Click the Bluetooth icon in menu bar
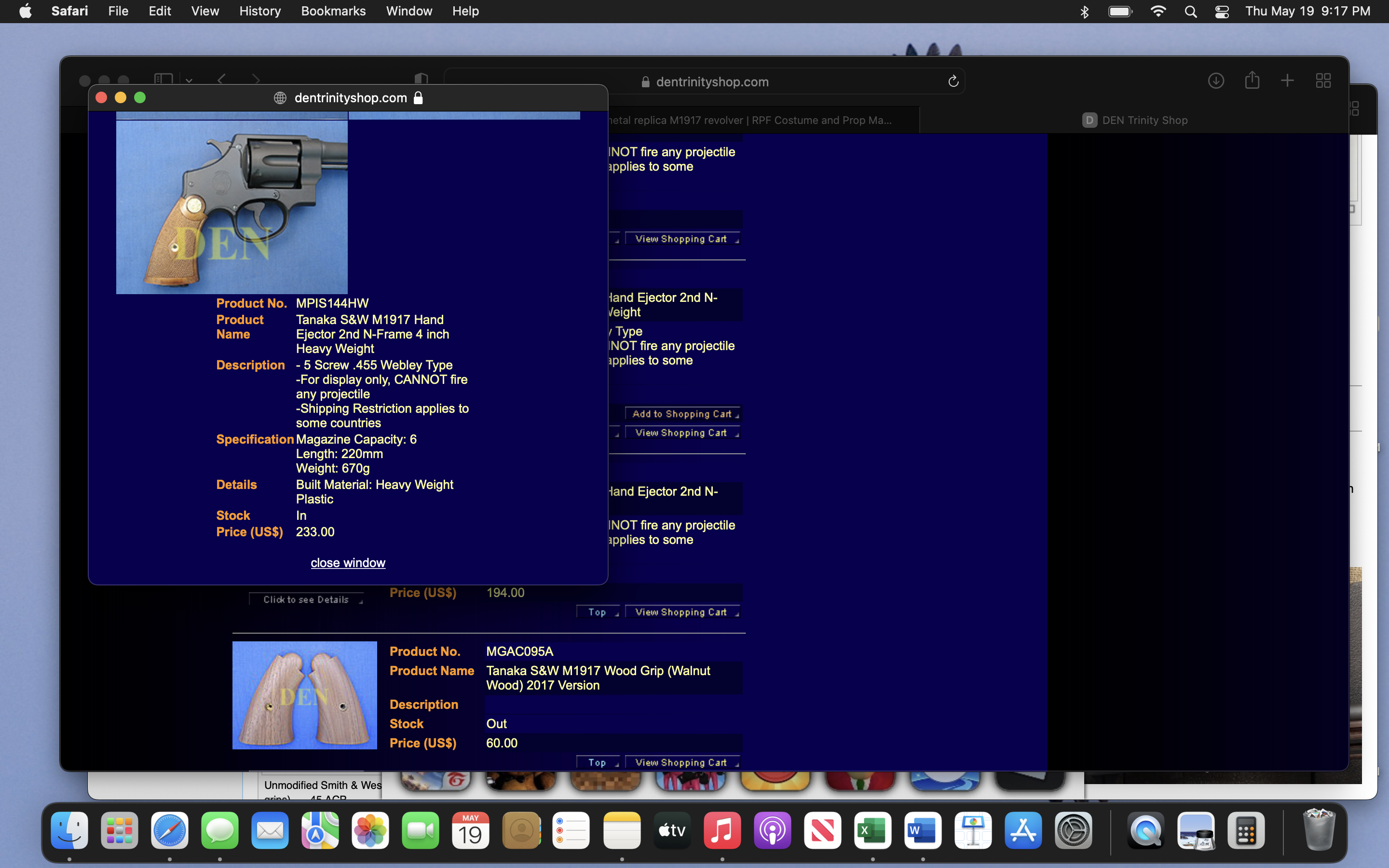The height and width of the screenshot is (868, 1389). 1084,12
